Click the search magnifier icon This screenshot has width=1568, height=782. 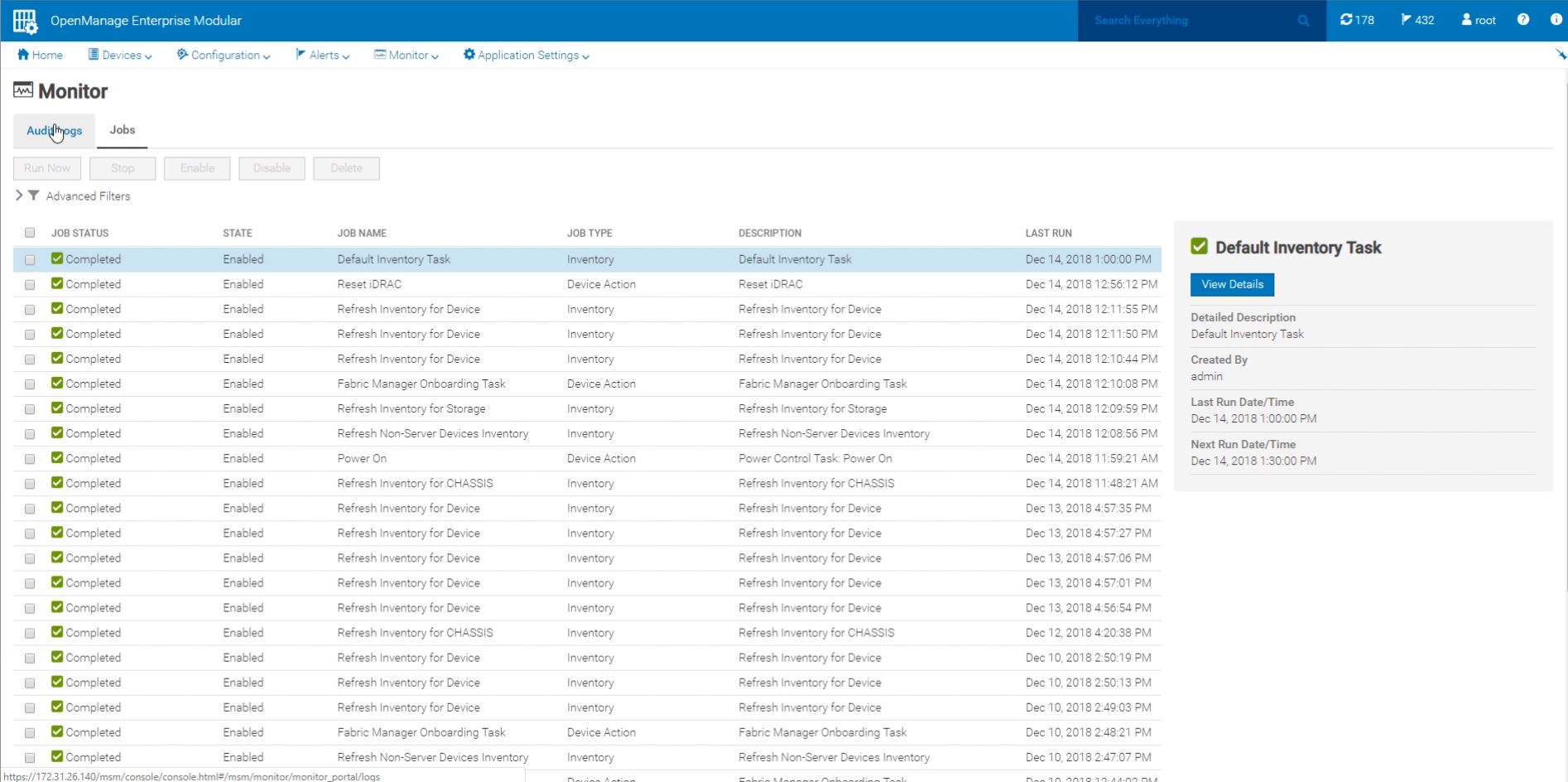click(x=1303, y=21)
